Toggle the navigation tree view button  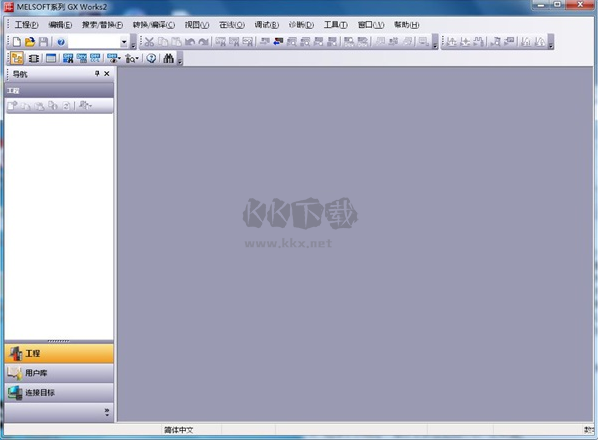pos(17,58)
